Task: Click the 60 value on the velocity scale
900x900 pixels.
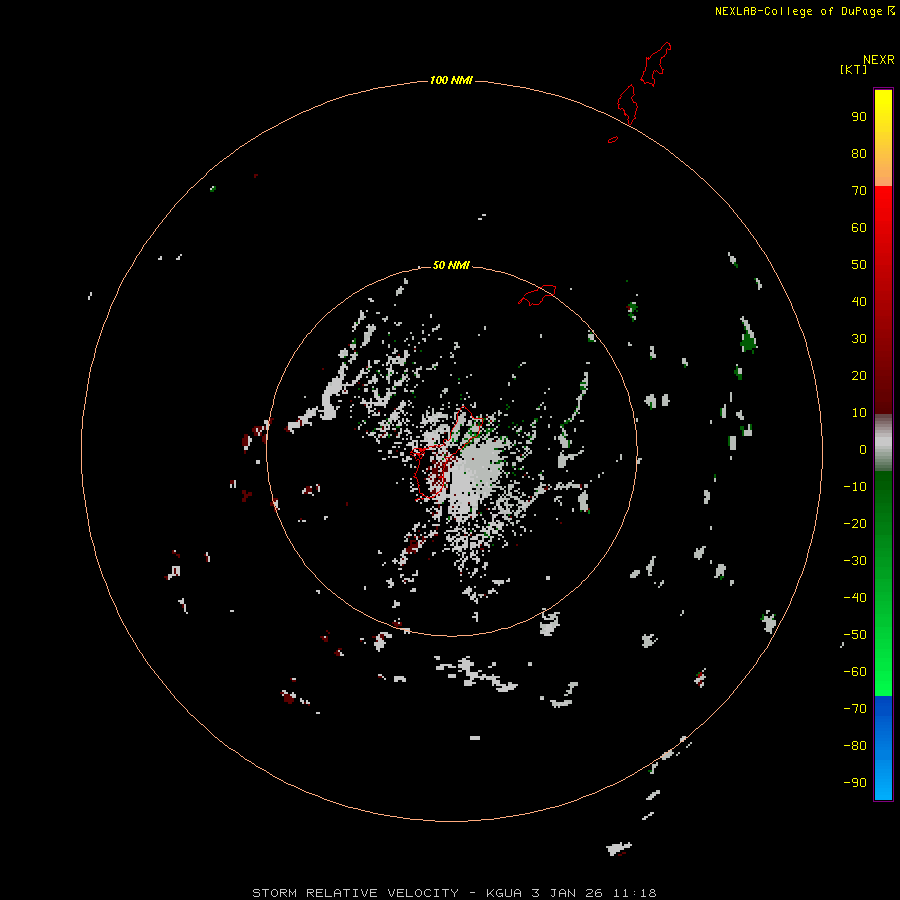Action: pos(859,228)
